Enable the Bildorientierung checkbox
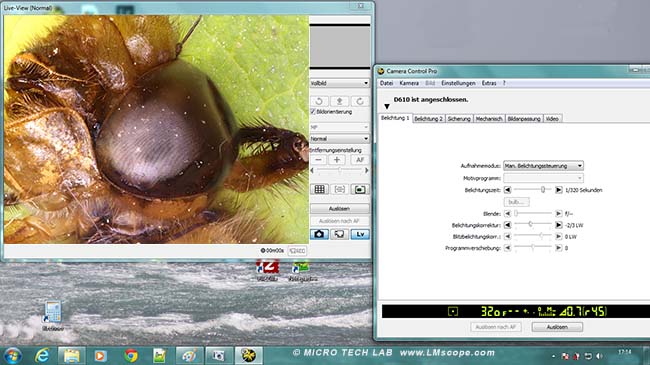Viewport: 650px width, 365px height. [313, 112]
